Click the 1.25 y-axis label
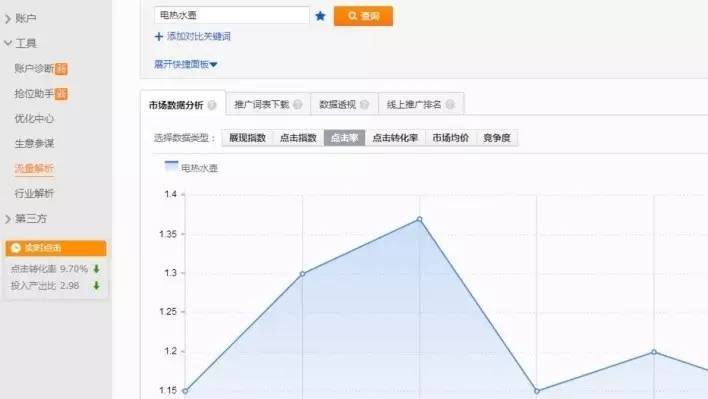 tap(168, 312)
